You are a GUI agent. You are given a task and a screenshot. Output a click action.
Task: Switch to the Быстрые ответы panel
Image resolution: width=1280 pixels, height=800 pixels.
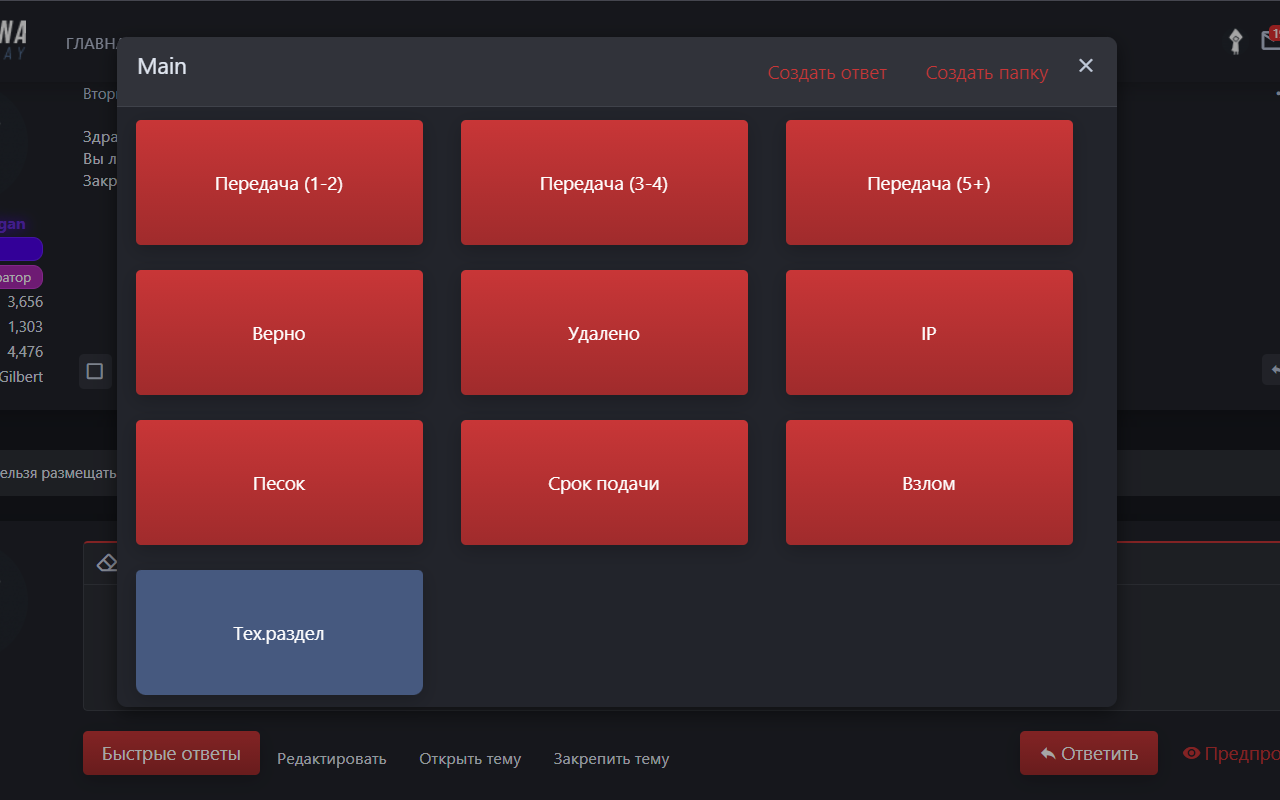[170, 752]
